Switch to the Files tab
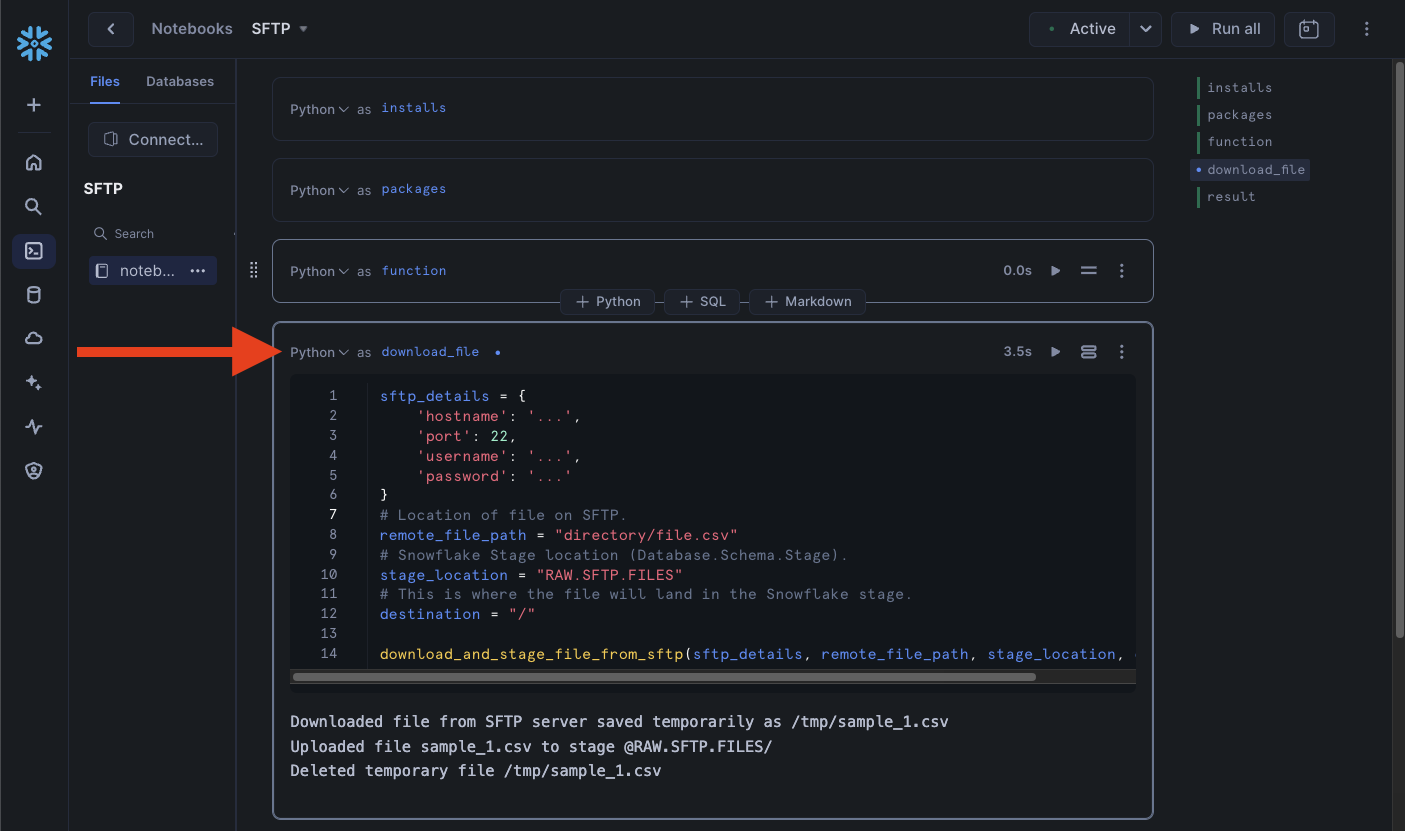 (x=105, y=81)
